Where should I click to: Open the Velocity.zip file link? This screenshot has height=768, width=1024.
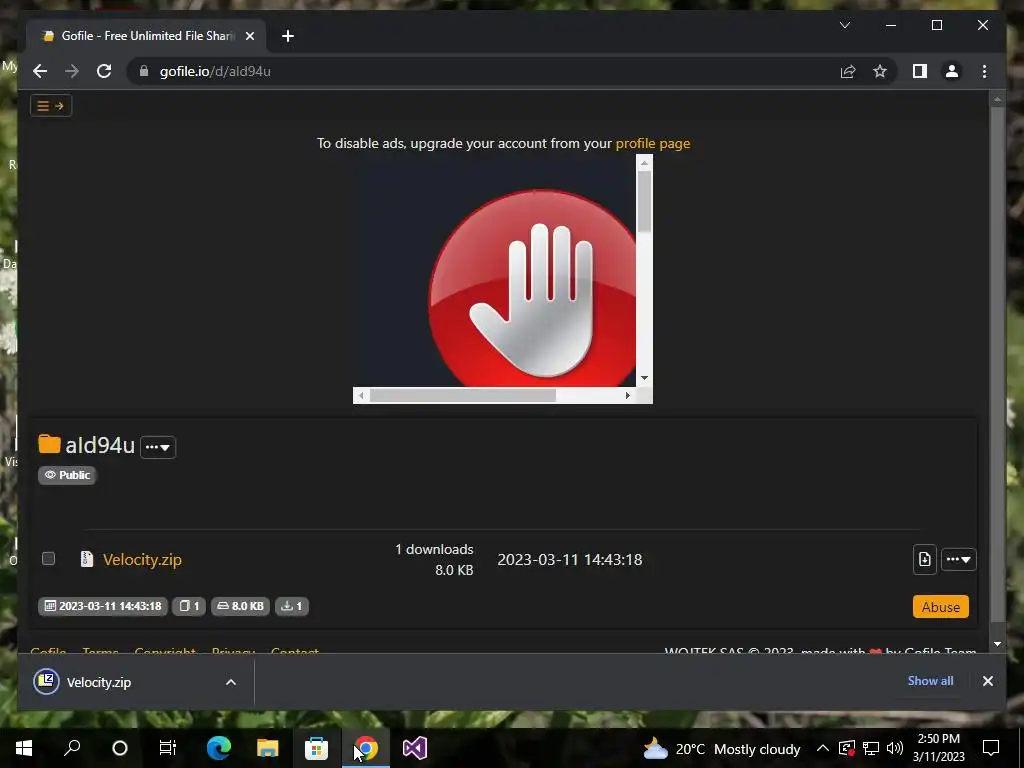(142, 560)
